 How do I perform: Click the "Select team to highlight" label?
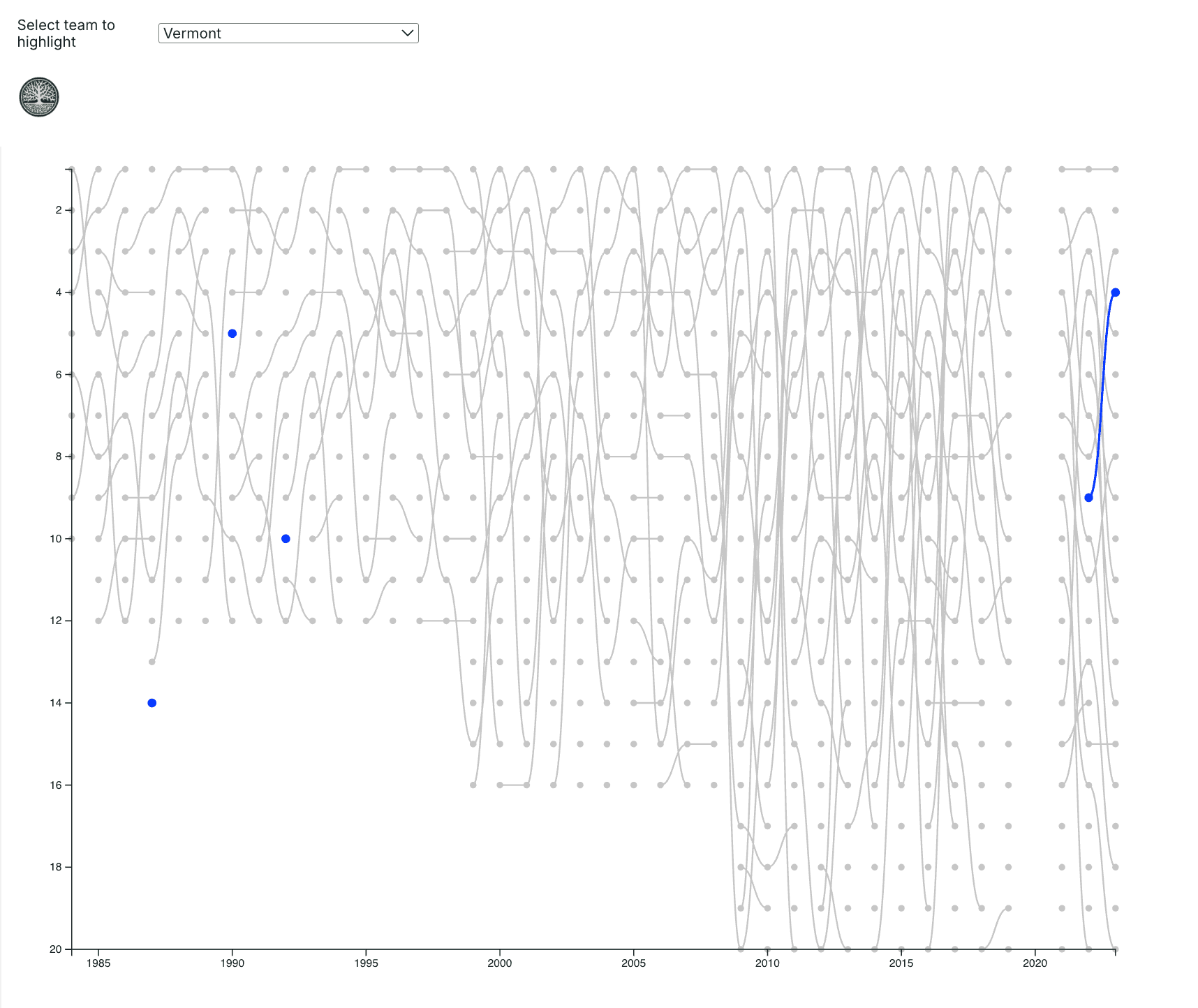click(x=66, y=34)
